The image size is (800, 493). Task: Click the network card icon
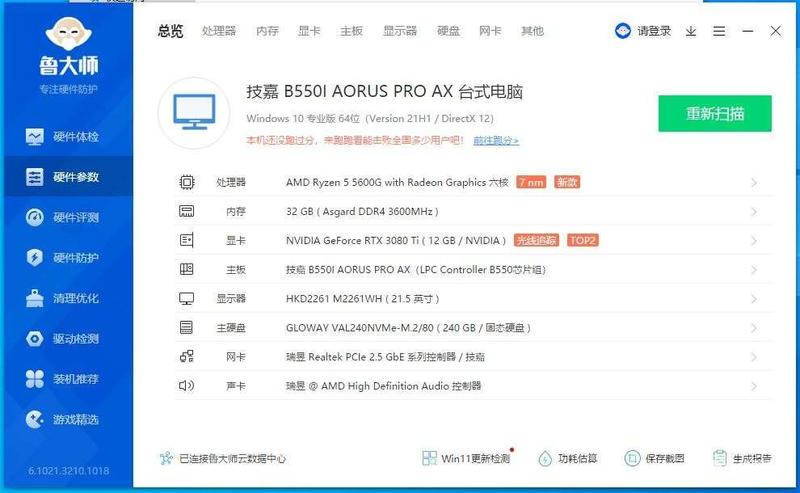[187, 356]
